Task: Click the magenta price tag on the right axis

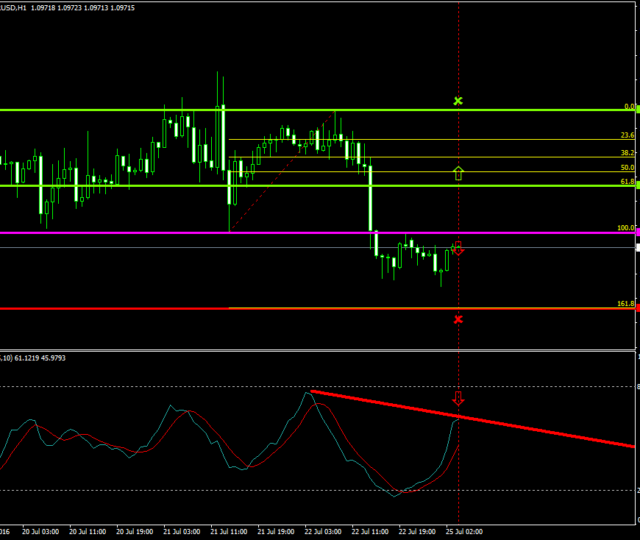Action: coord(636,233)
